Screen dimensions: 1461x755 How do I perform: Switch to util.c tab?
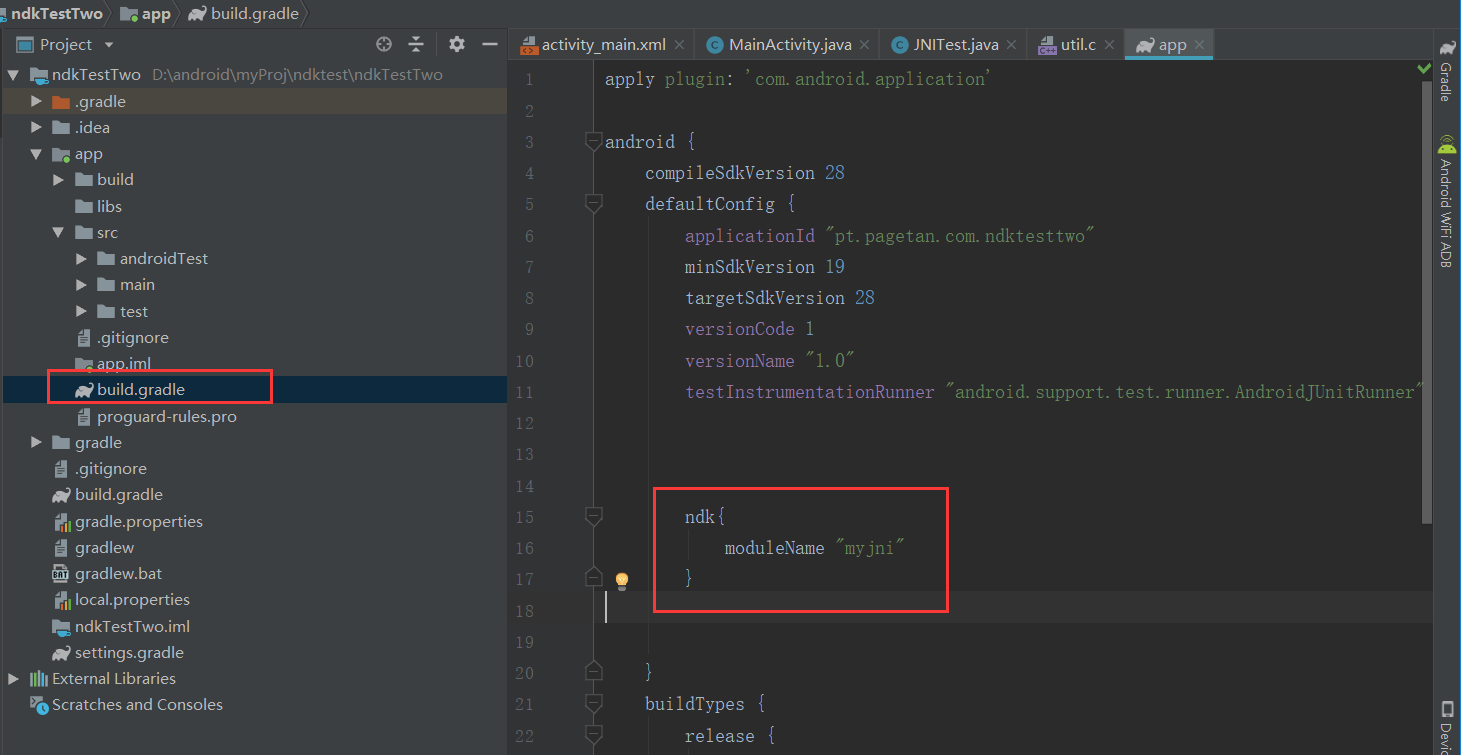click(1078, 45)
